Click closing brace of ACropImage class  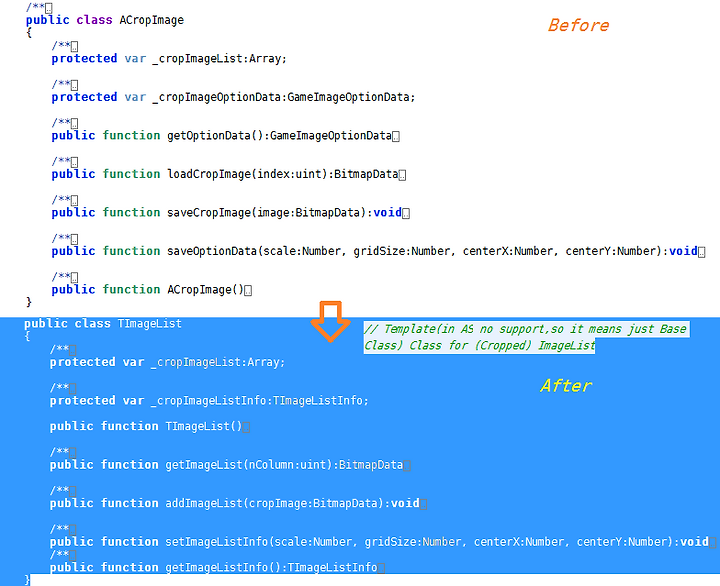pyautogui.click(x=28, y=302)
